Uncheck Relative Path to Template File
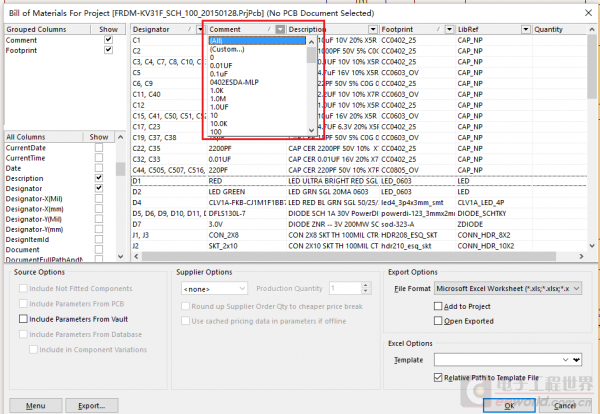This screenshot has height=414, width=600. coord(438,378)
